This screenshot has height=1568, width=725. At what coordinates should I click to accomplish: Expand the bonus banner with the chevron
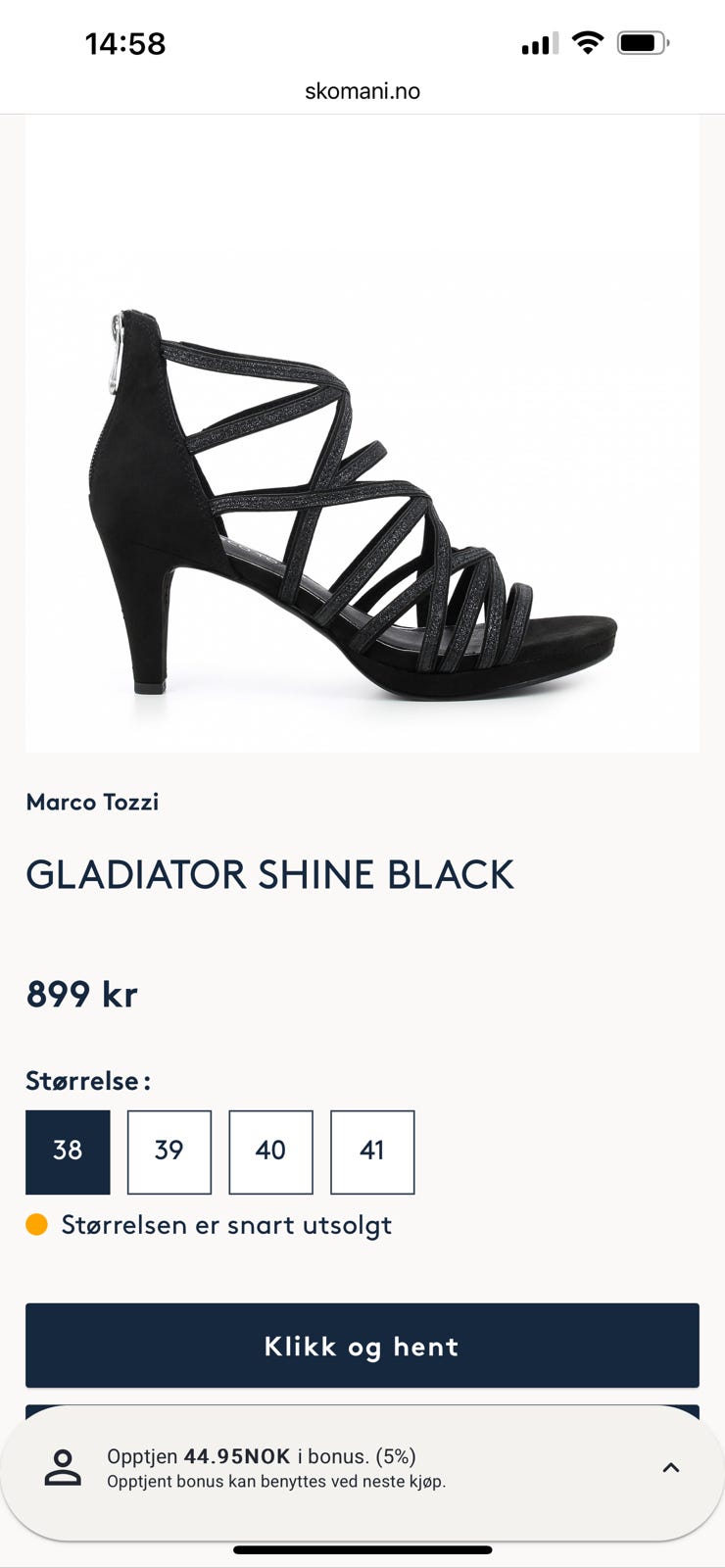tap(671, 1467)
